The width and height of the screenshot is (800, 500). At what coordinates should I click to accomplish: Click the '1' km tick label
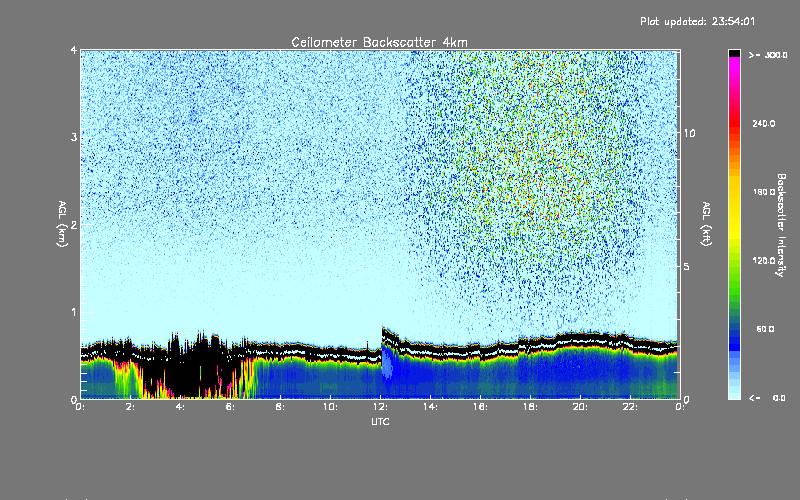click(x=74, y=312)
